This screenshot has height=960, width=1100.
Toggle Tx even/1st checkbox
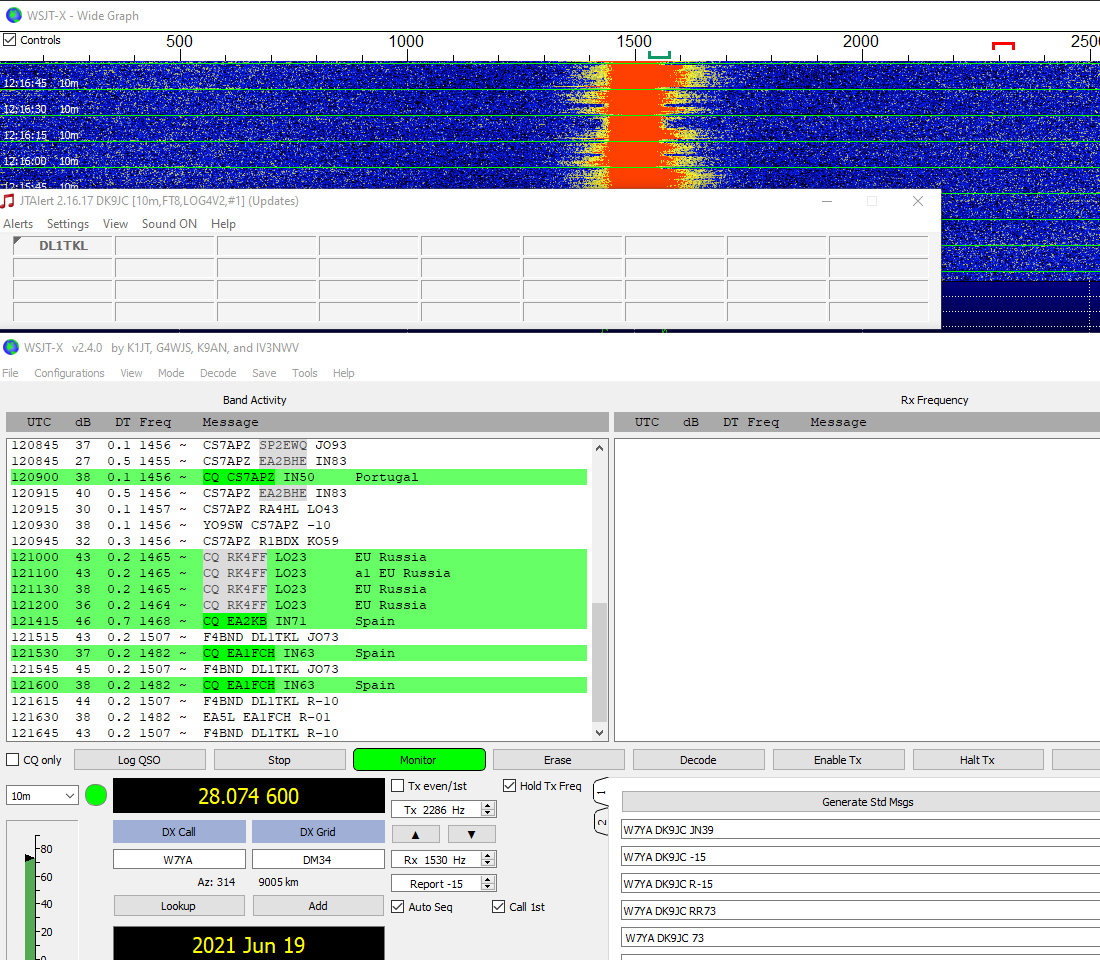[x=397, y=786]
